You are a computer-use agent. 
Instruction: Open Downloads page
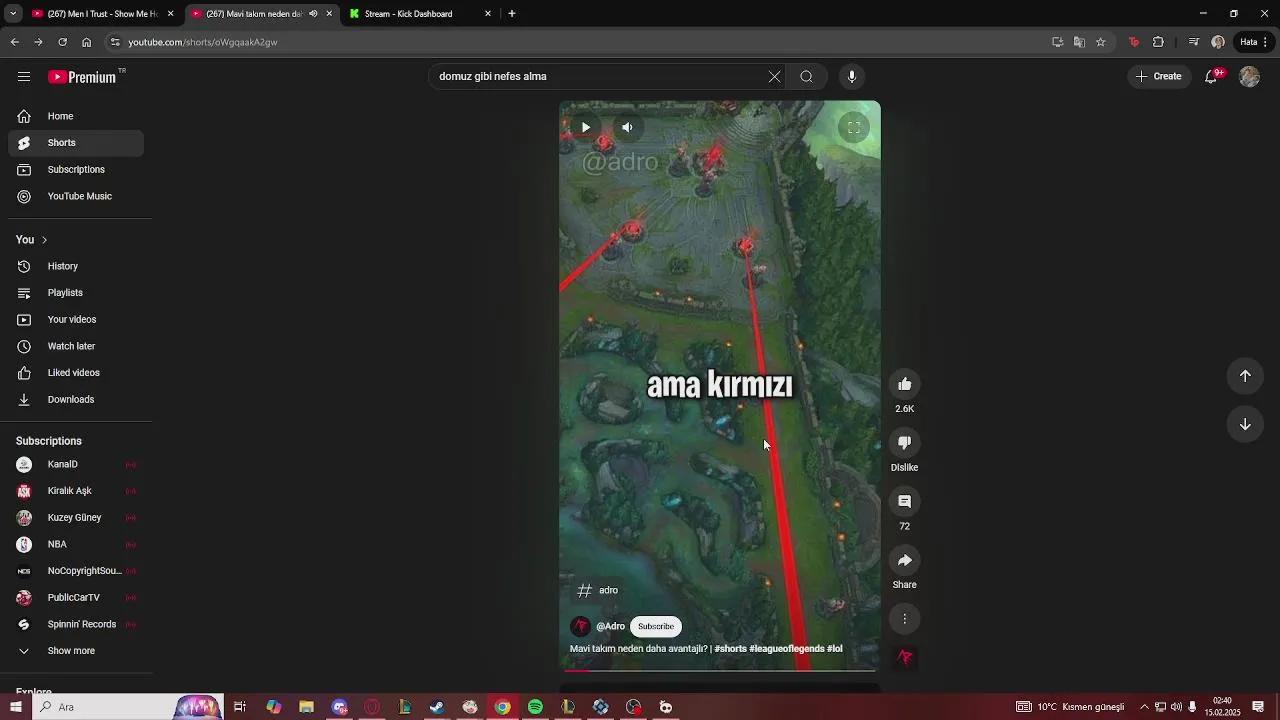76,400
